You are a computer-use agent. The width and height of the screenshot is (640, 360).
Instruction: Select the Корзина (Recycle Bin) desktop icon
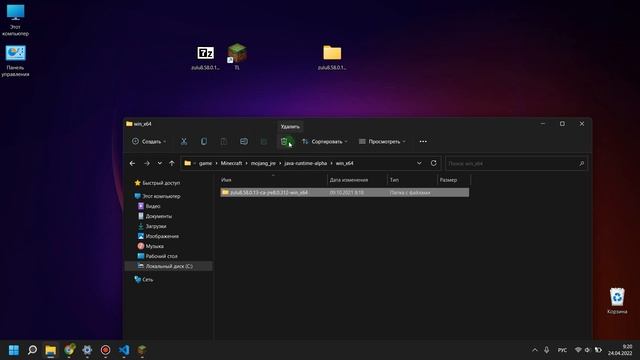[617, 301]
